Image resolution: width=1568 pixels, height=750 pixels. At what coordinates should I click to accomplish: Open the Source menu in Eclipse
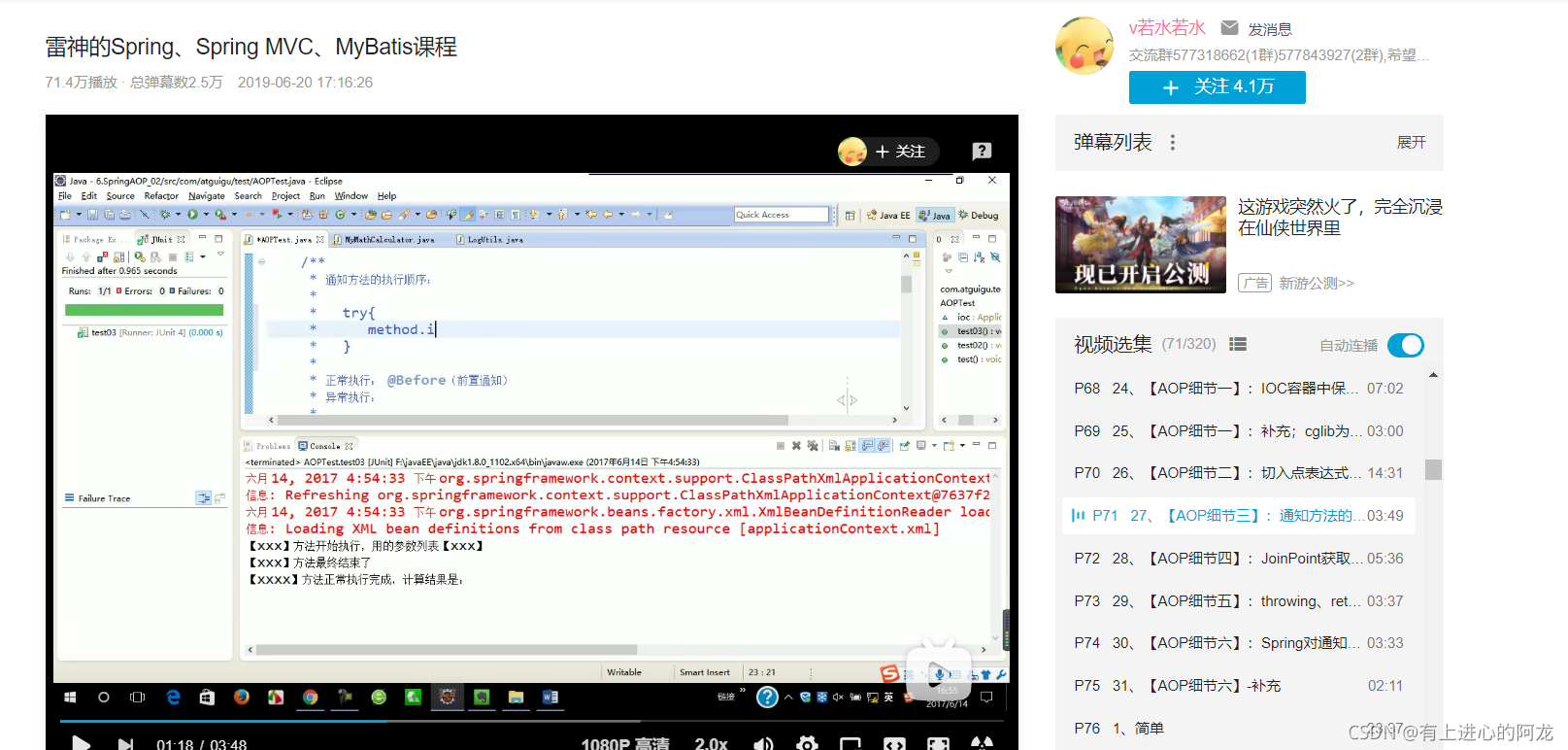pyautogui.click(x=120, y=196)
